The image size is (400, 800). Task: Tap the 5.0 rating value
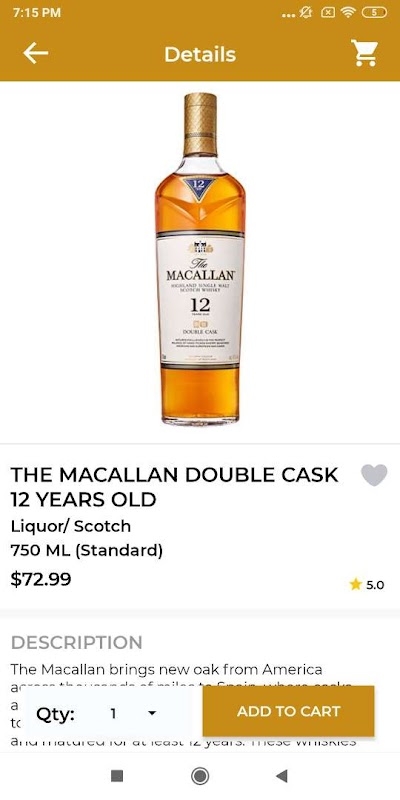click(375, 585)
